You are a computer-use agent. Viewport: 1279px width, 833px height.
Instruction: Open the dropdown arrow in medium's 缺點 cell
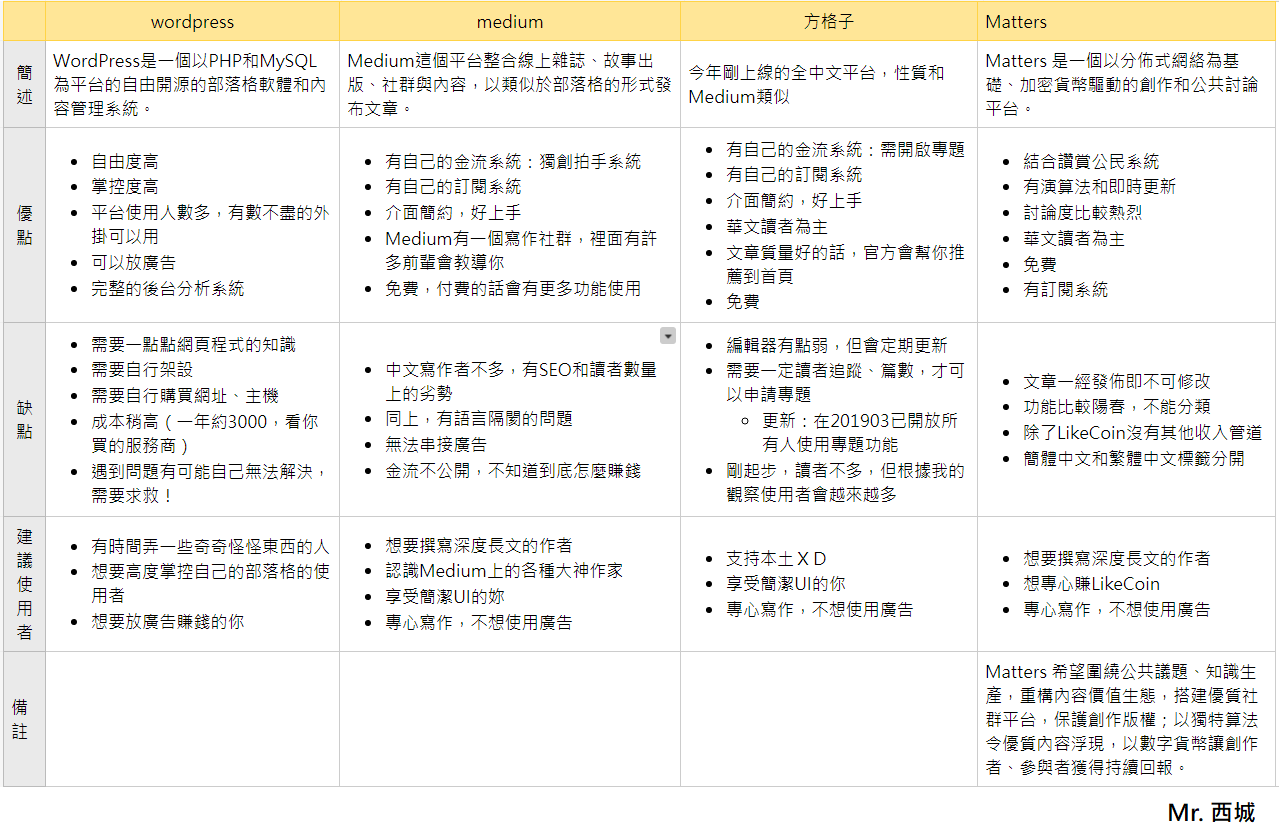coord(667,336)
